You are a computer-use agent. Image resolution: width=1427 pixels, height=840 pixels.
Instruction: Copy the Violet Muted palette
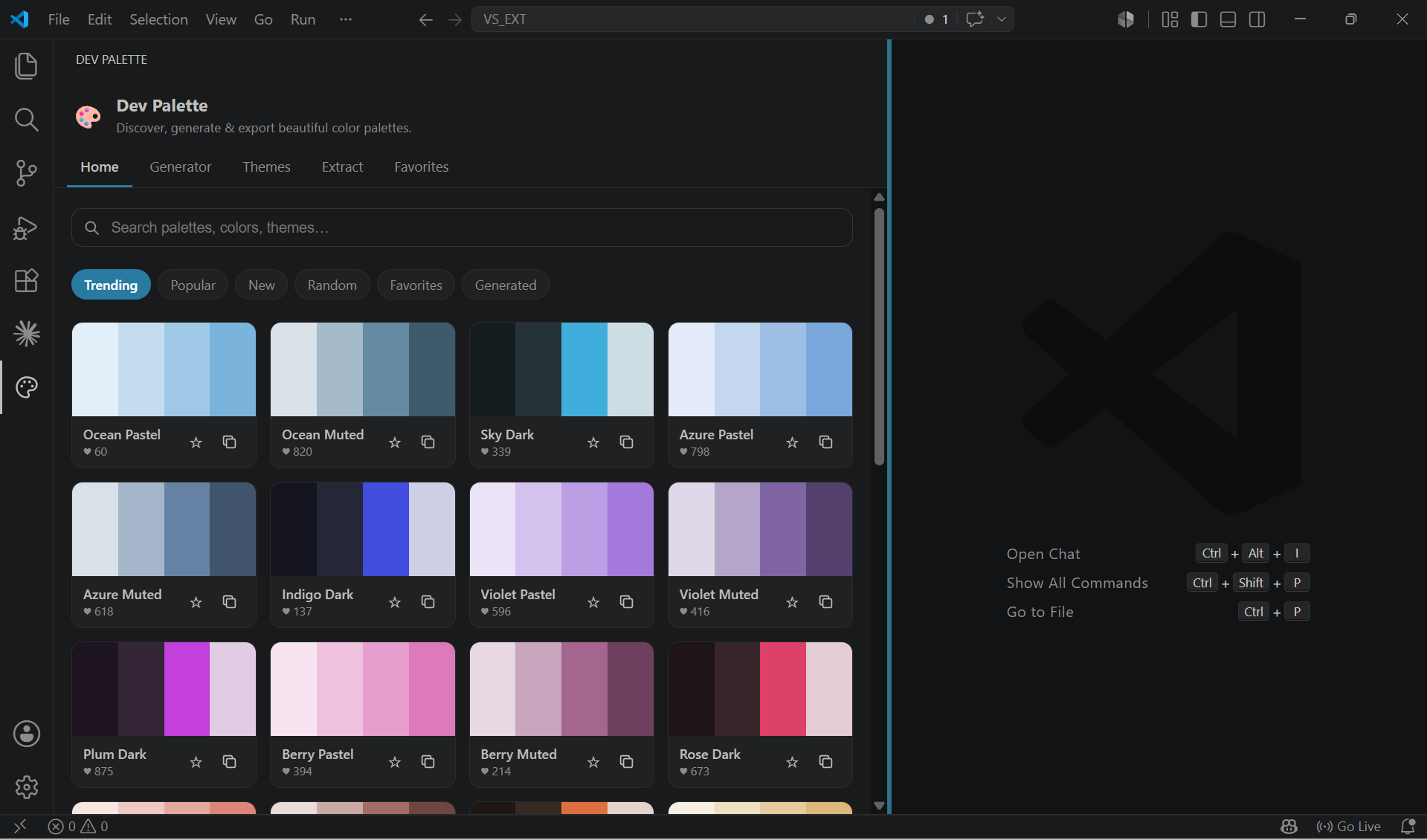(825, 602)
